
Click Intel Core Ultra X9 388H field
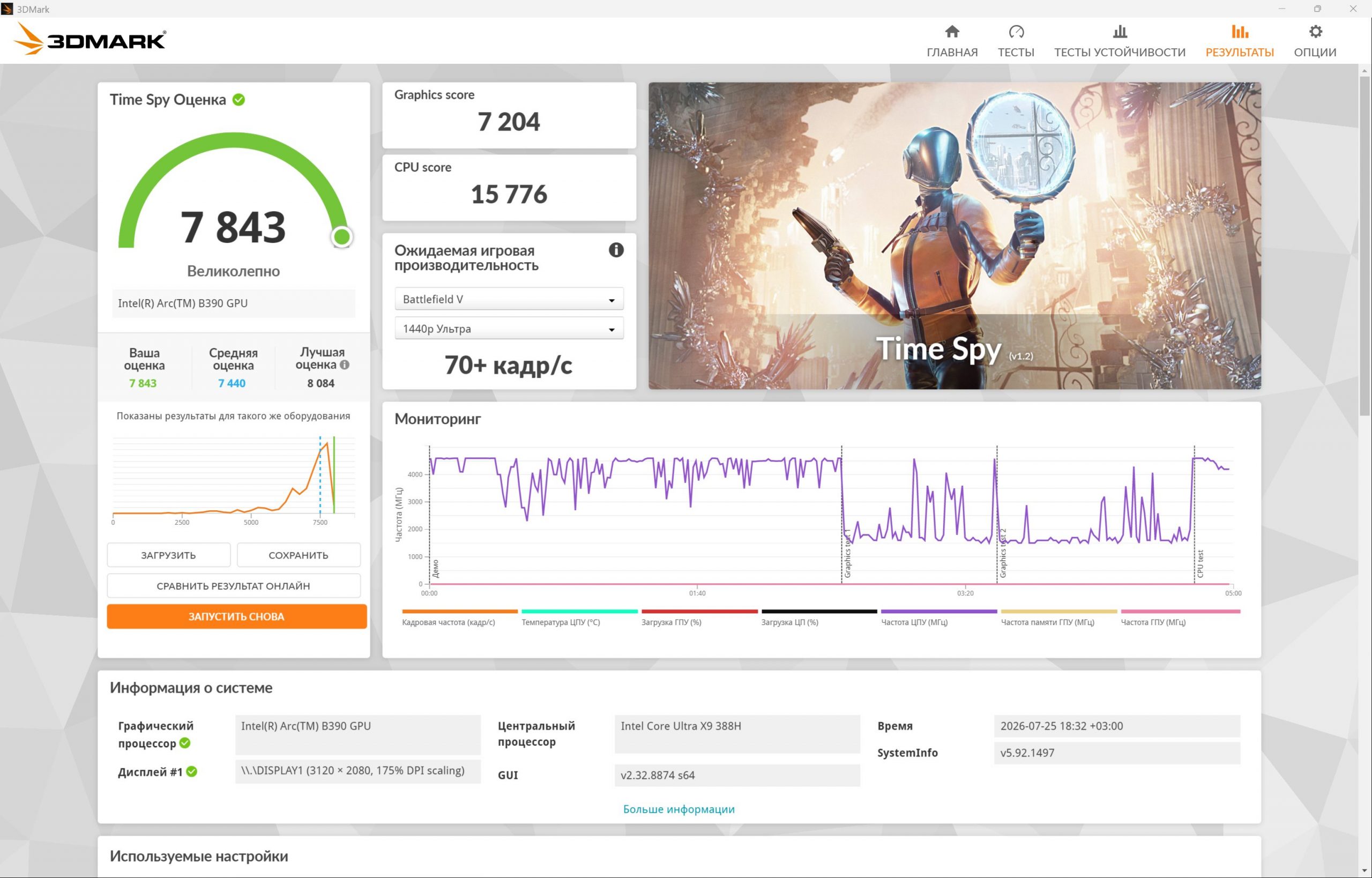737,734
